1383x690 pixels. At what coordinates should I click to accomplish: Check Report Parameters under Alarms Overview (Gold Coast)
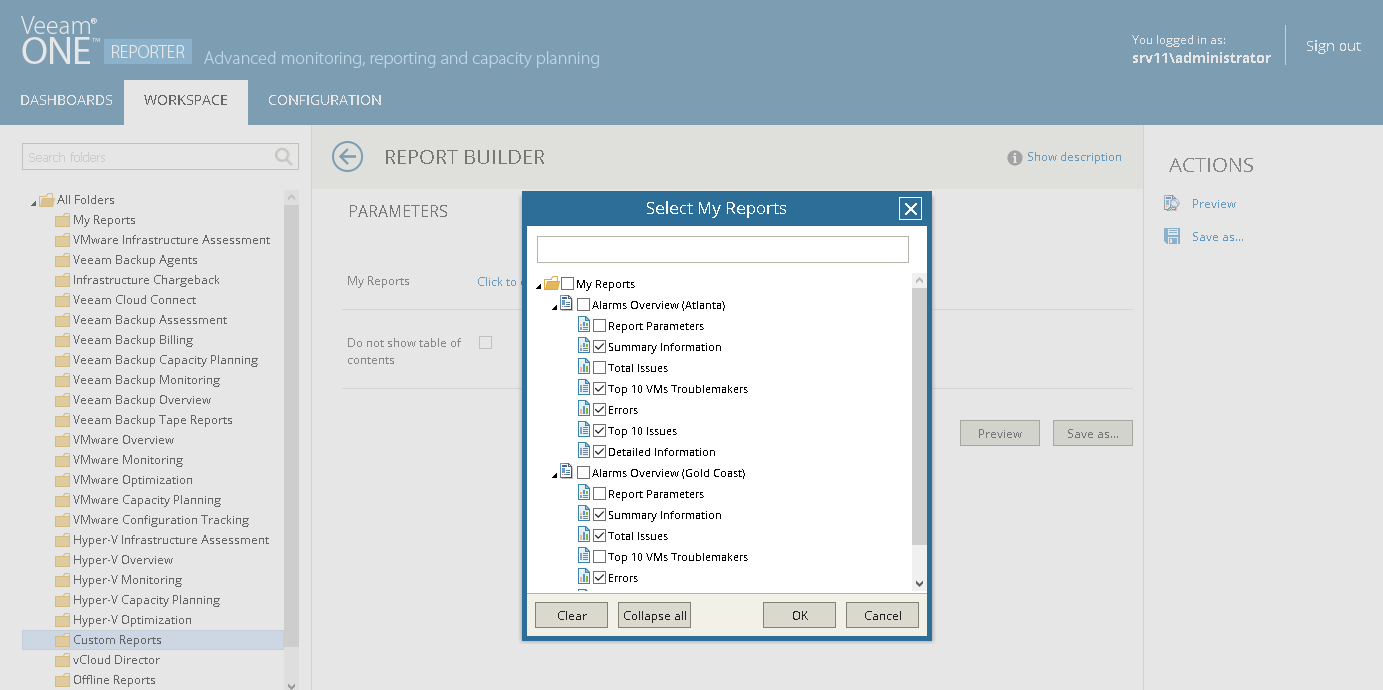point(600,494)
